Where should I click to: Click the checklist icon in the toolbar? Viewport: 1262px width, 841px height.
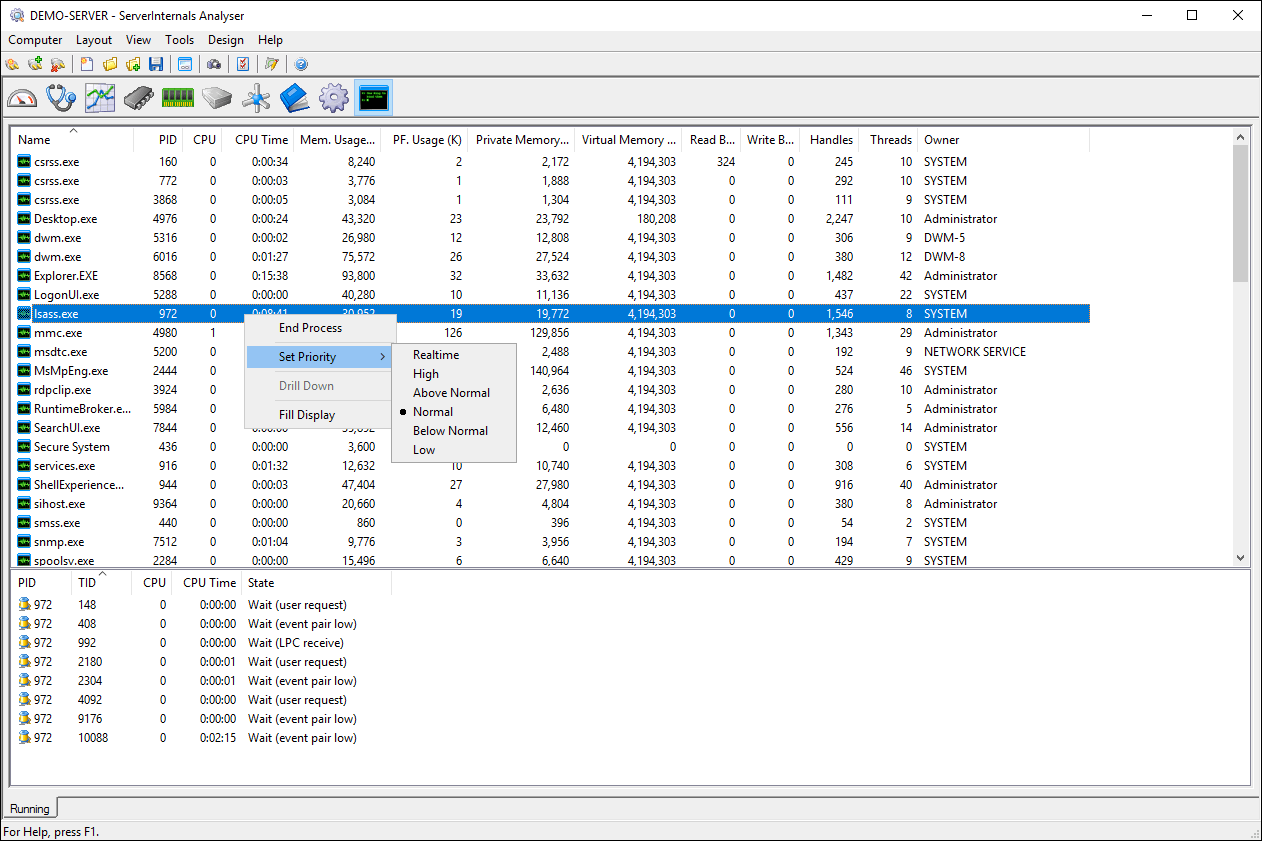click(x=243, y=64)
